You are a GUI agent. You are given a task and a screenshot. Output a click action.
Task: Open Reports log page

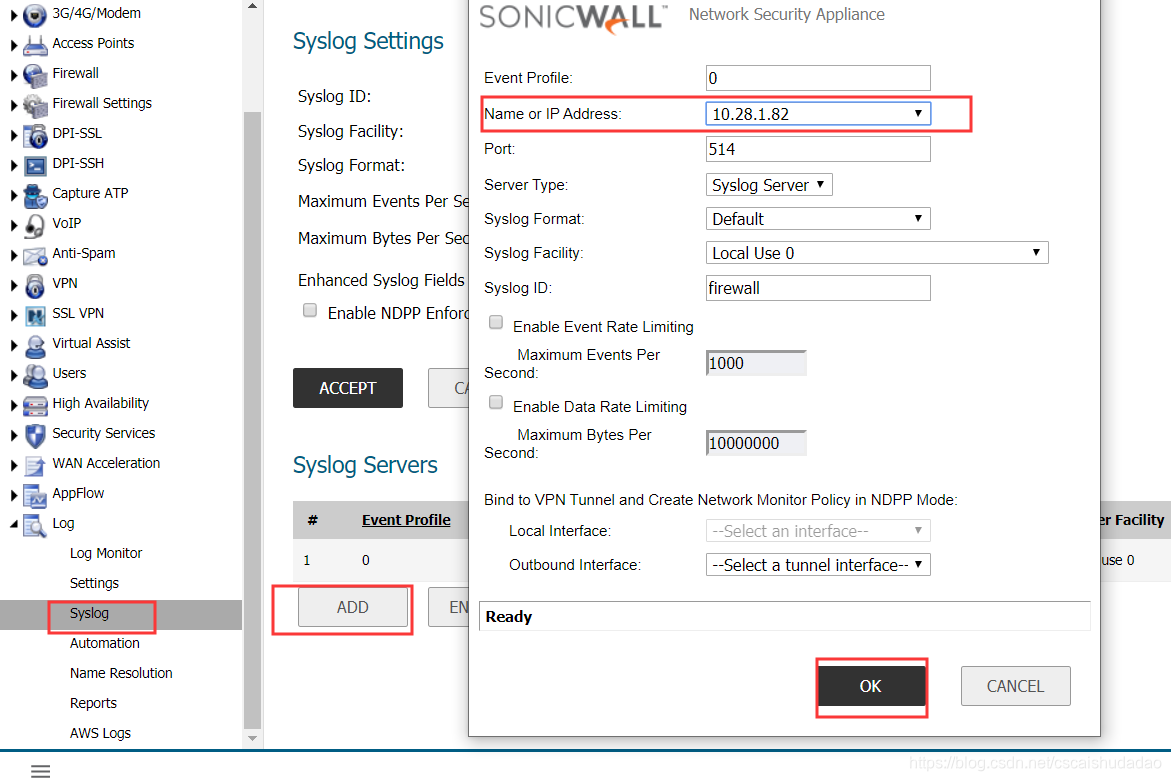(93, 703)
